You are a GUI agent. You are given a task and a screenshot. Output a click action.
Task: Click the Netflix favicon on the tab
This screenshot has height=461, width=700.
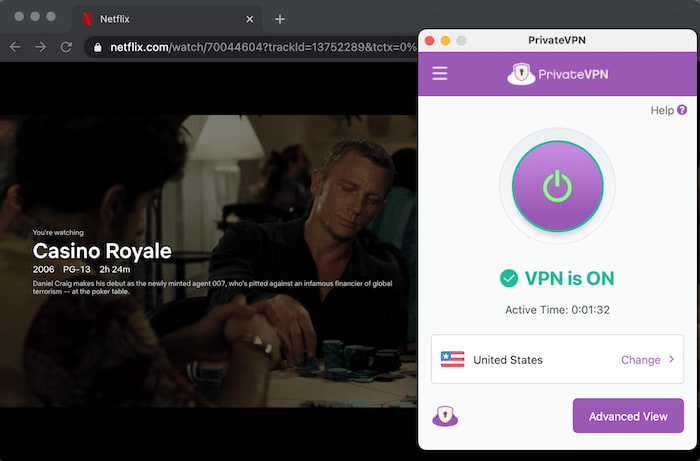click(88, 19)
